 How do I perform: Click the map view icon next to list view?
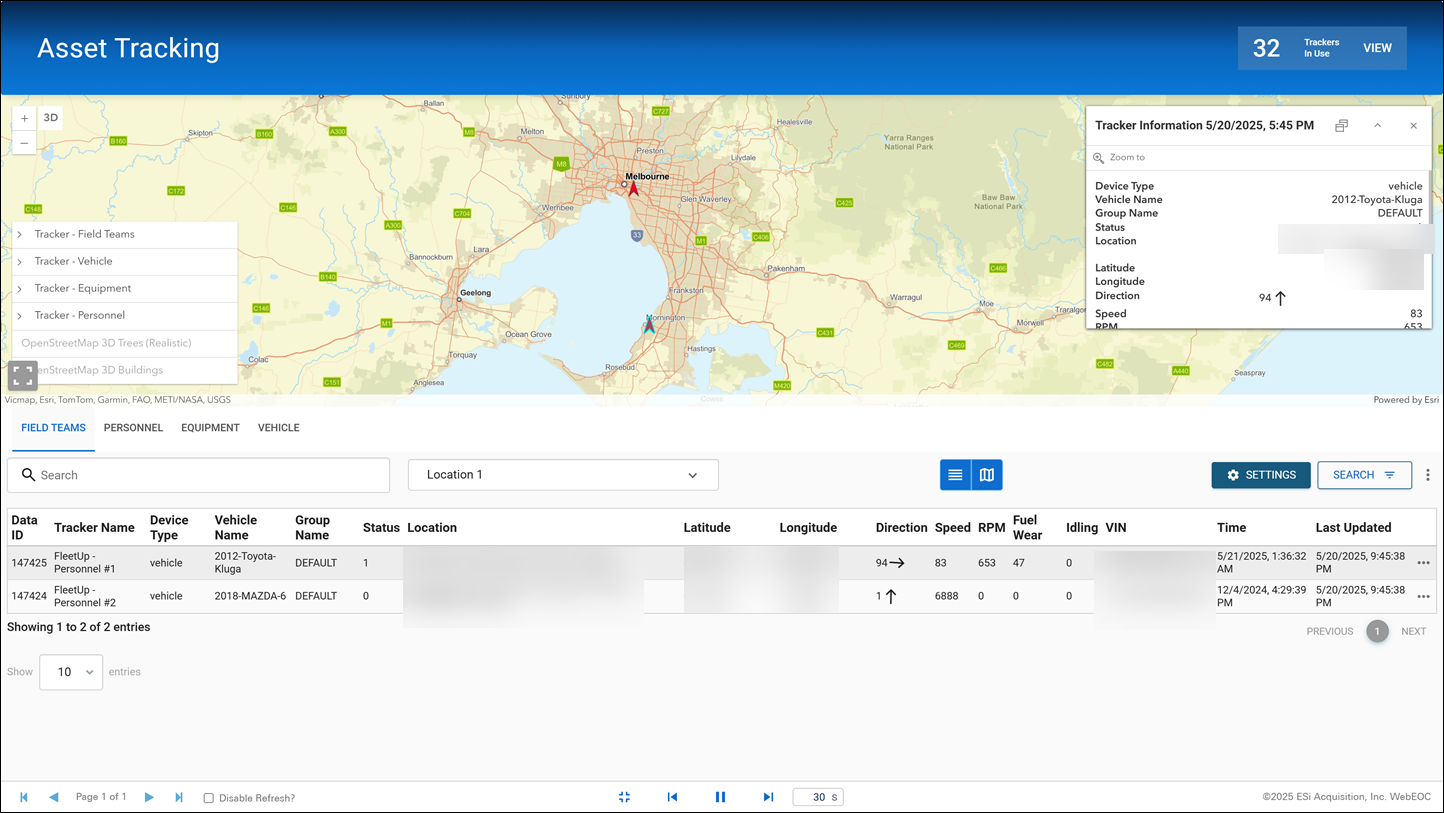987,475
